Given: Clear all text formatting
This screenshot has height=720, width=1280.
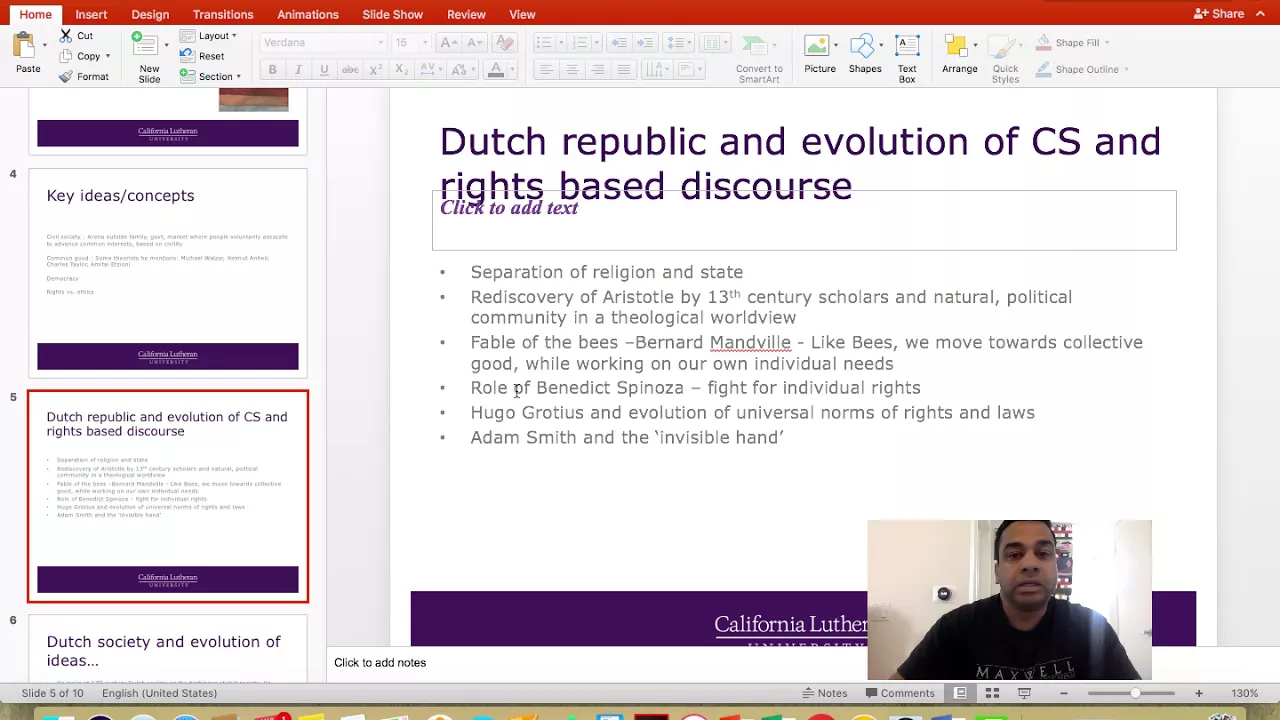Looking at the screenshot, I should coord(504,43).
